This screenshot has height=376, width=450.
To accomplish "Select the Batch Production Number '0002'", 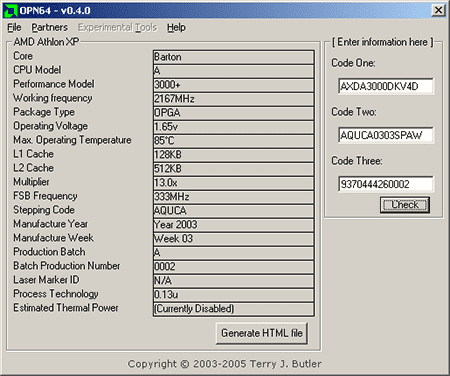I will 234,267.
